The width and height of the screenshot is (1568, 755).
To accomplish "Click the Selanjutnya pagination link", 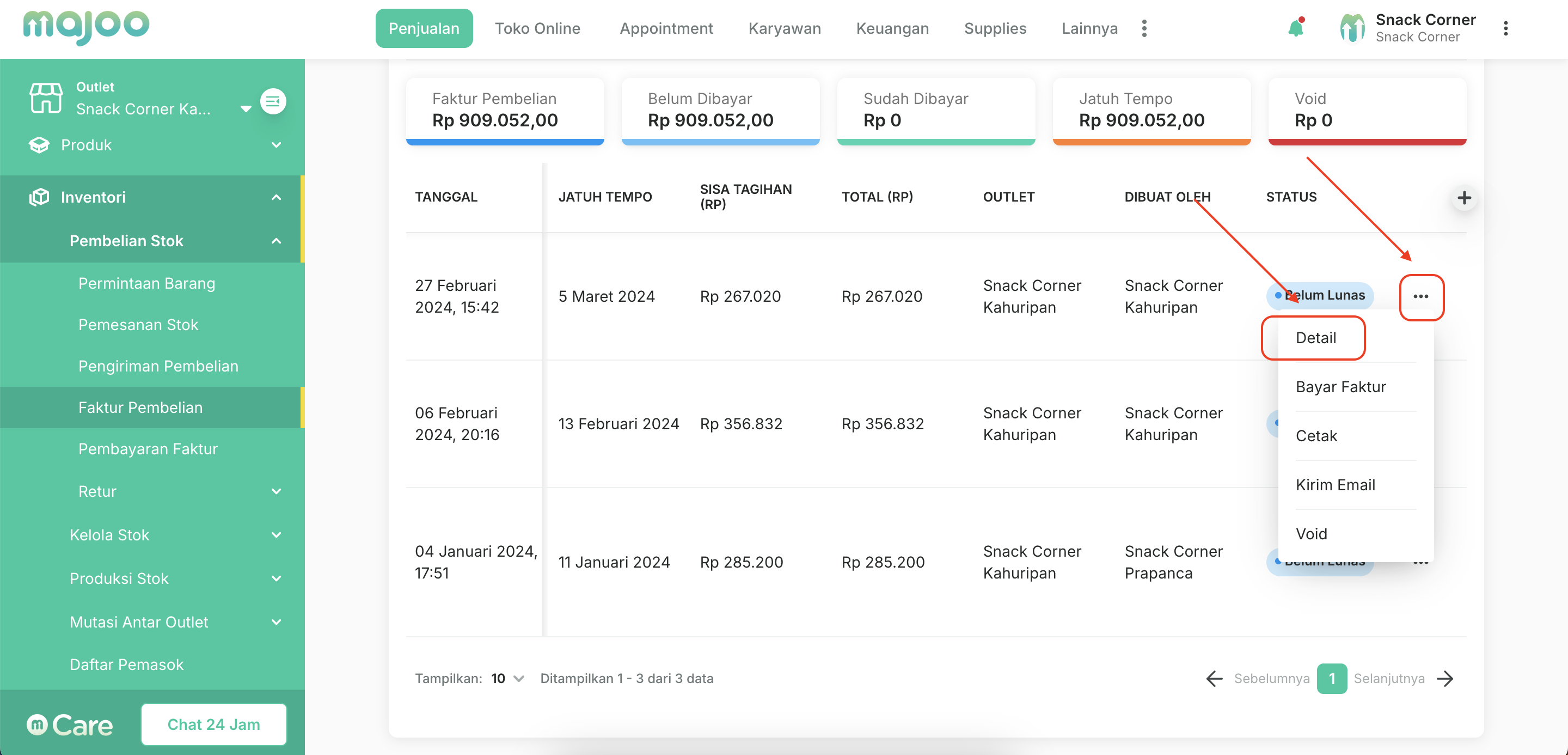I will pos(1388,678).
